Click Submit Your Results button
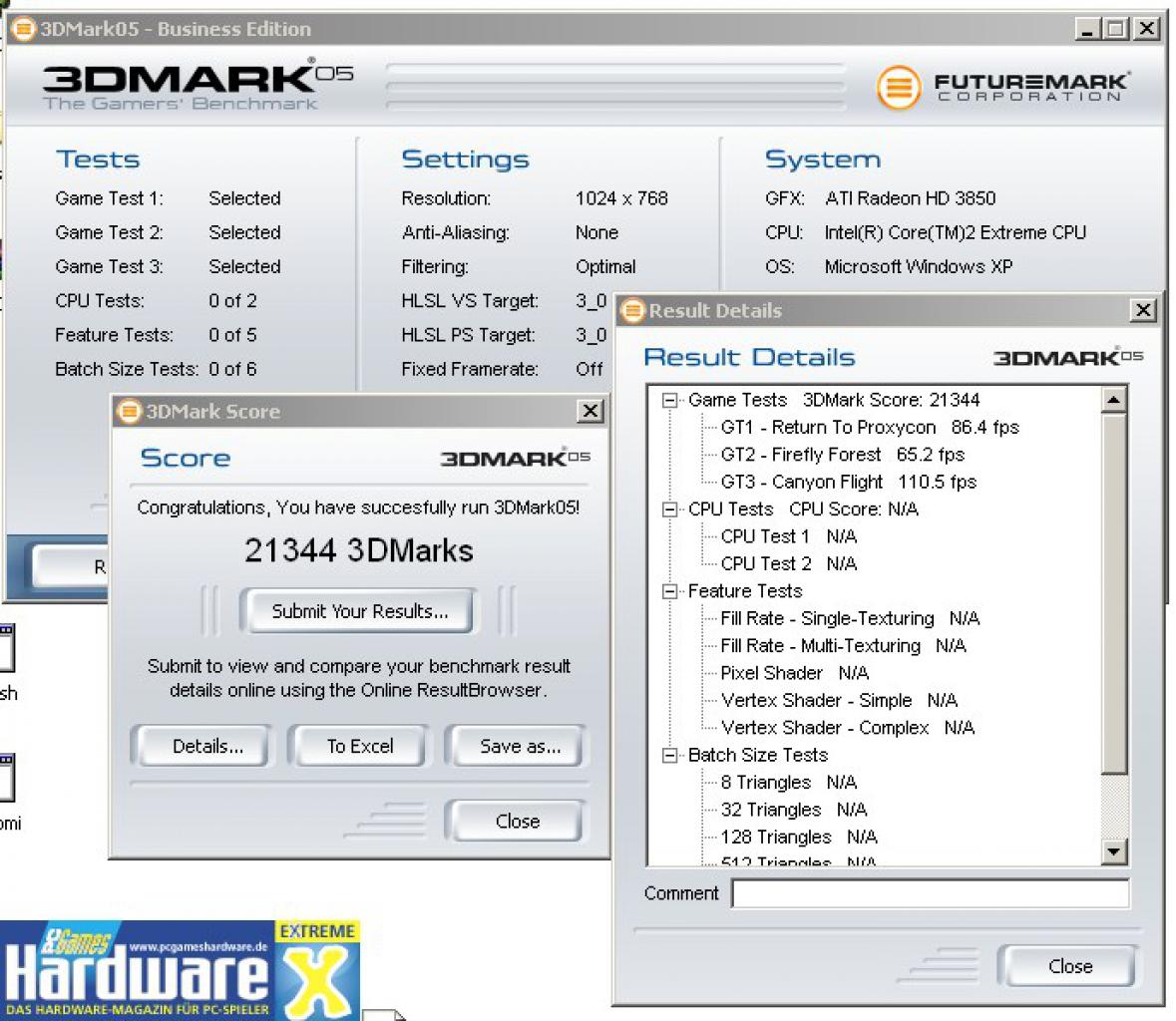This screenshot has width=1176, height=1021. click(x=360, y=611)
